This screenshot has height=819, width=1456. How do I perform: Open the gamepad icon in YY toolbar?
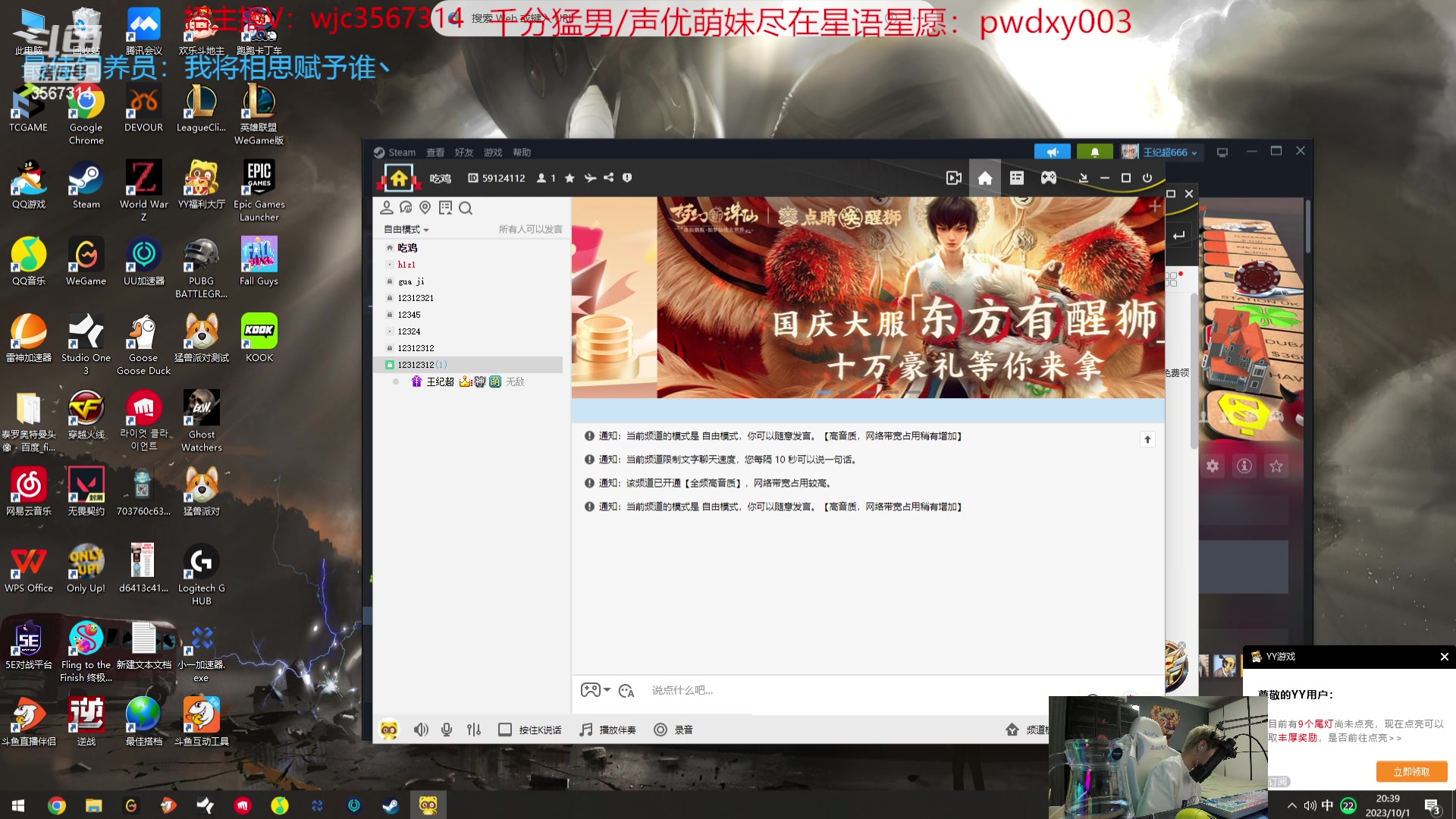1049,178
